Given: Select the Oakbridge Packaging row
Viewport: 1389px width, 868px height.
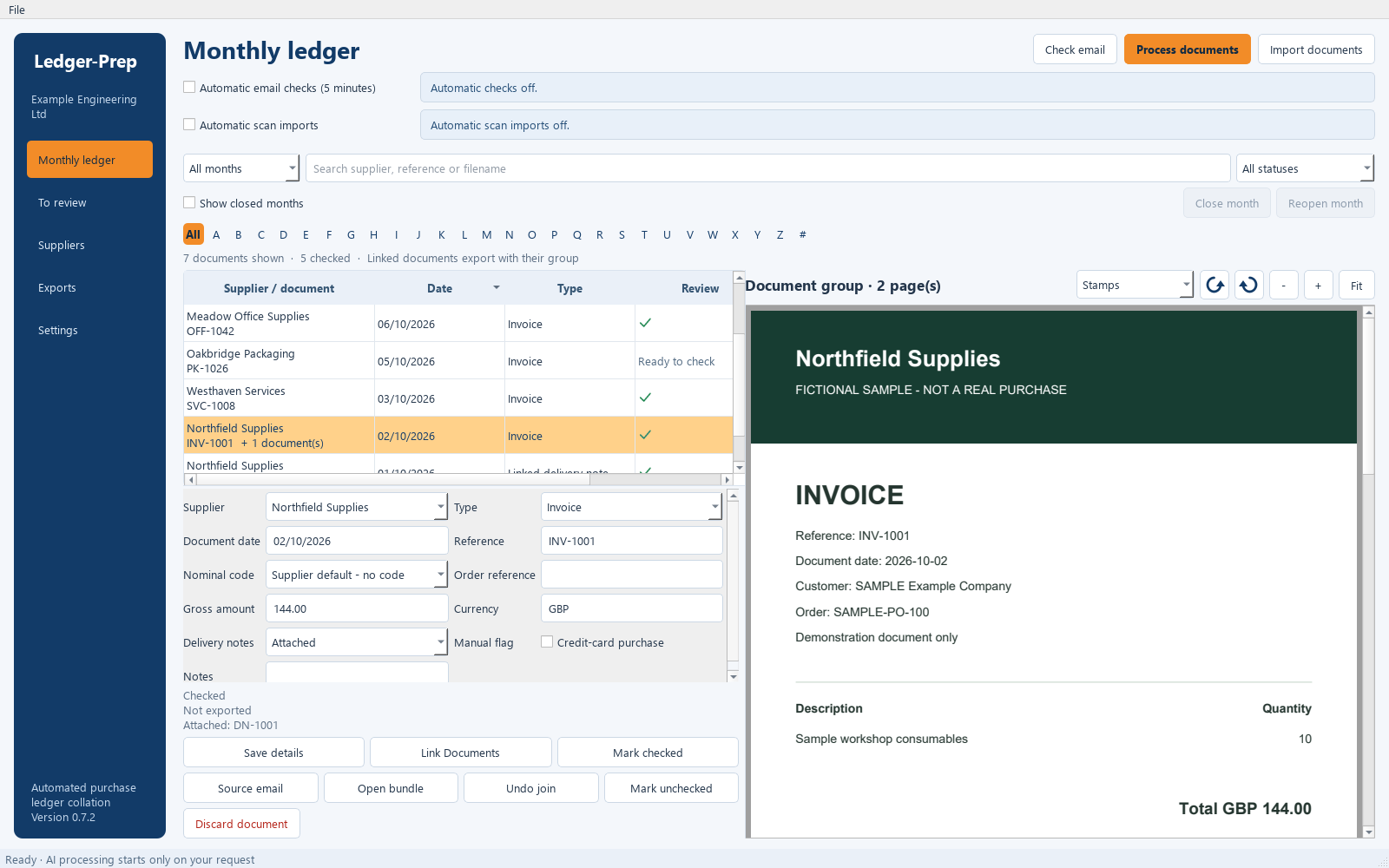Looking at the screenshot, I should point(458,360).
